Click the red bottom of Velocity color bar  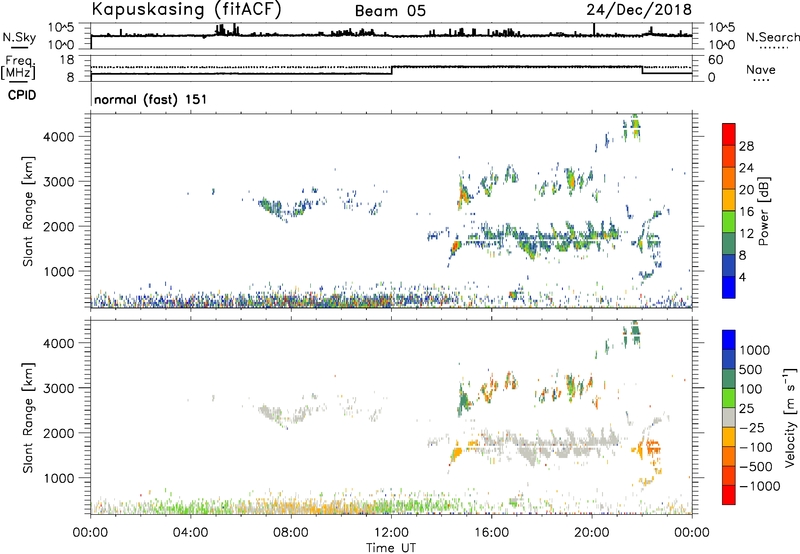[729, 495]
